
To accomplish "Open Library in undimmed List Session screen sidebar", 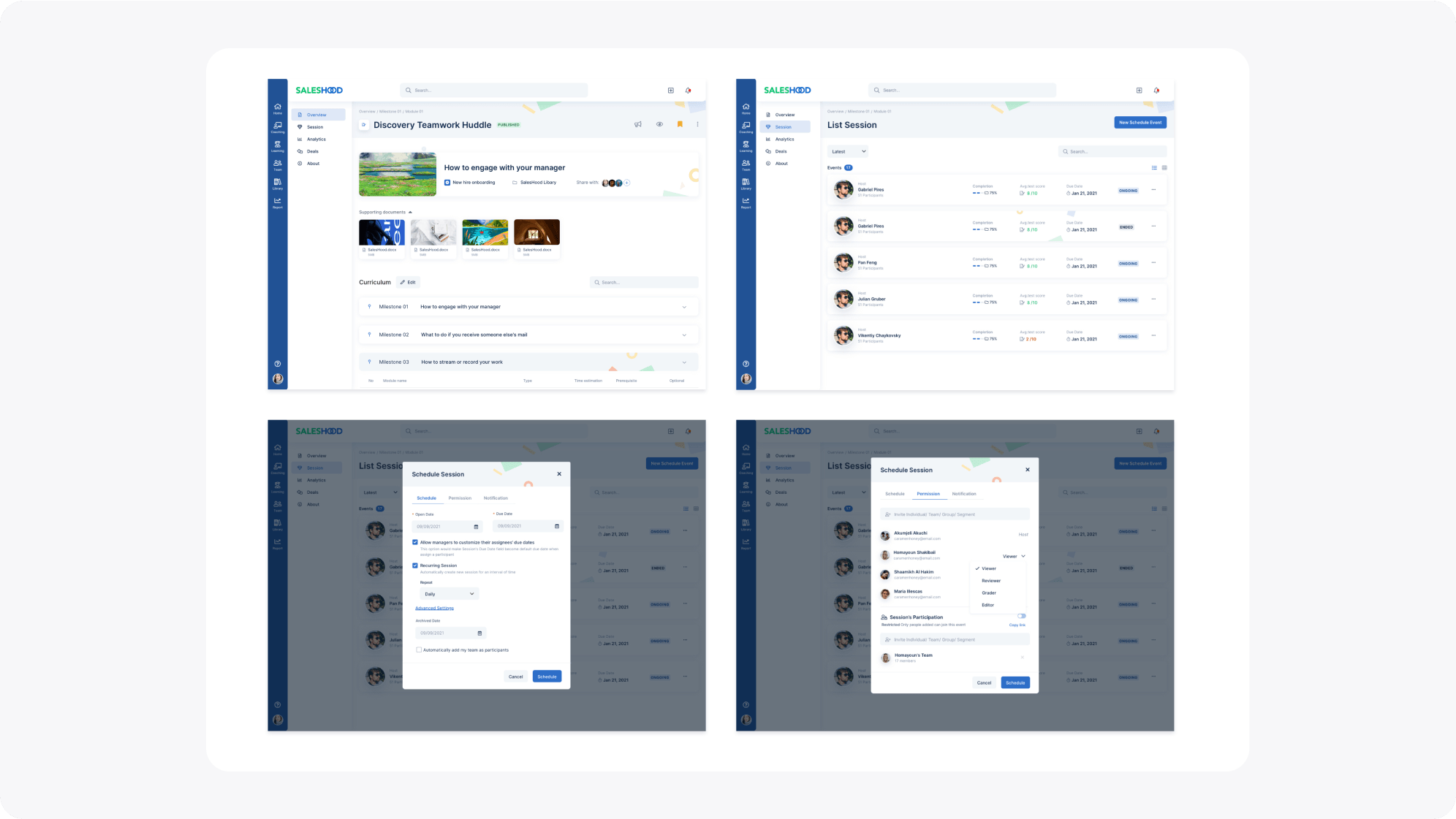I will (x=746, y=184).
